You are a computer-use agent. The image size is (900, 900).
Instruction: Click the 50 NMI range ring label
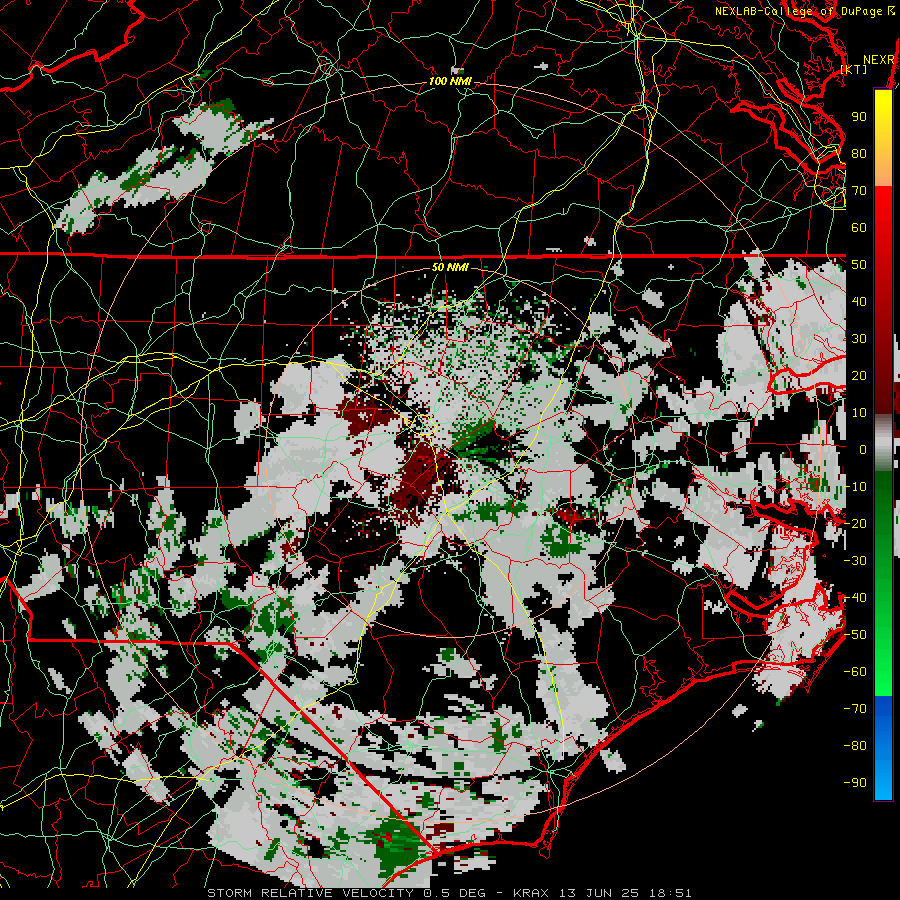coord(450,267)
